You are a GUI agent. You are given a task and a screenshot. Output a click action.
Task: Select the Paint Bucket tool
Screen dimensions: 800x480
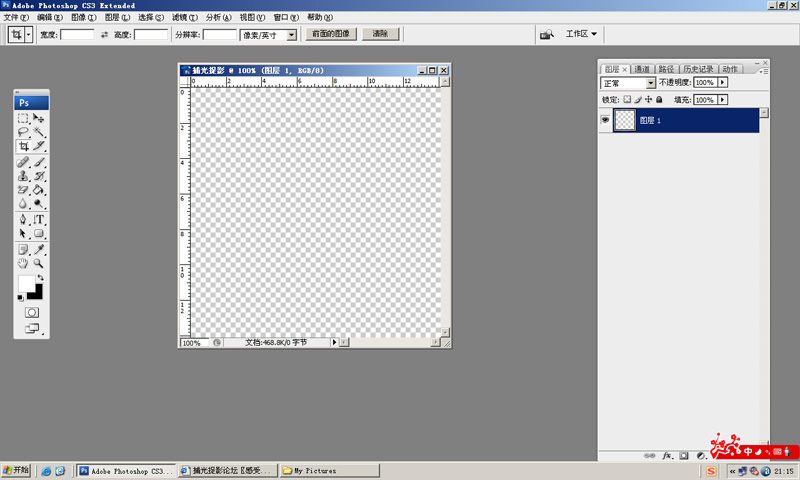pyautogui.click(x=39, y=190)
